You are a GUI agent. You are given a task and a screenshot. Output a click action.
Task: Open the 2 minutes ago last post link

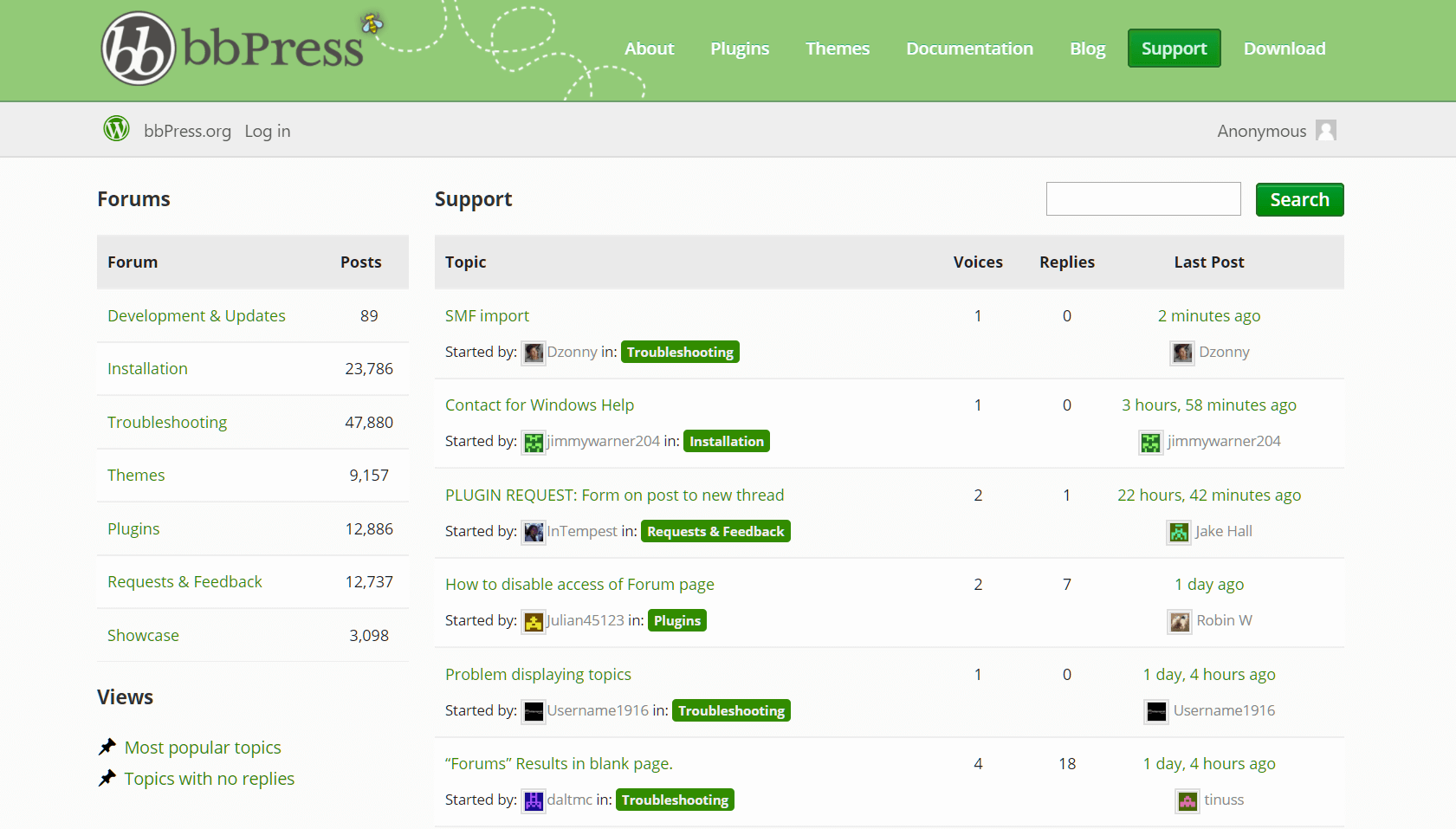point(1209,315)
